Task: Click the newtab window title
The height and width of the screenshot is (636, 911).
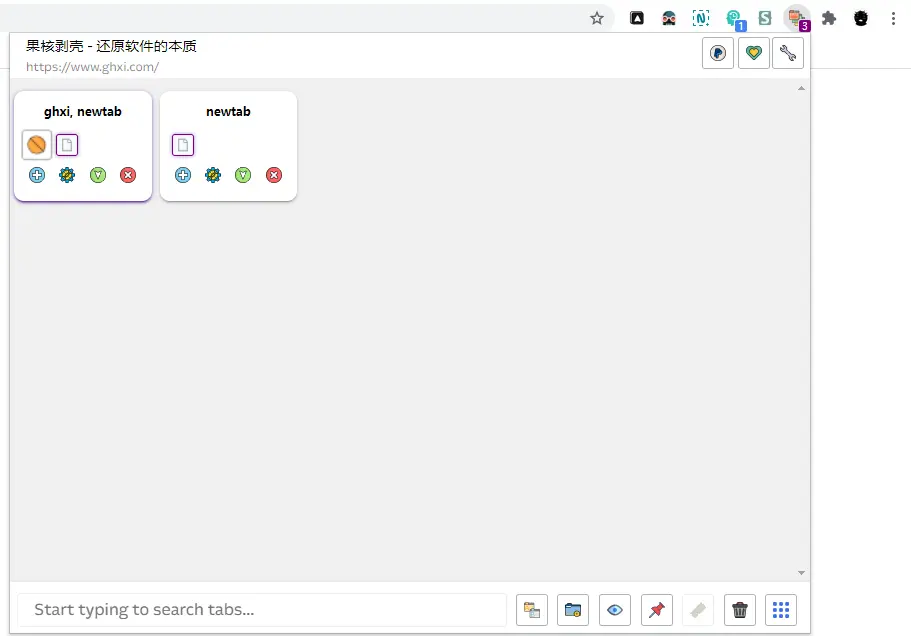Action: (x=228, y=112)
